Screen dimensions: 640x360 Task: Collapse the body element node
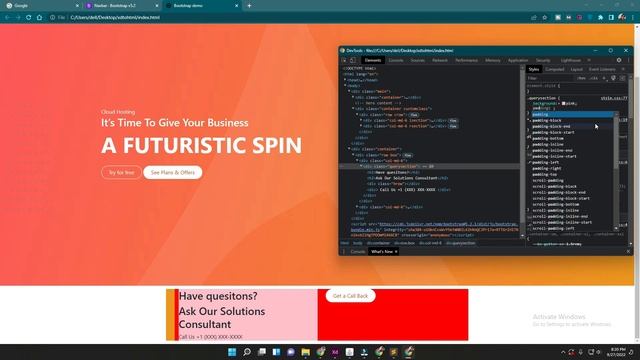[345, 86]
